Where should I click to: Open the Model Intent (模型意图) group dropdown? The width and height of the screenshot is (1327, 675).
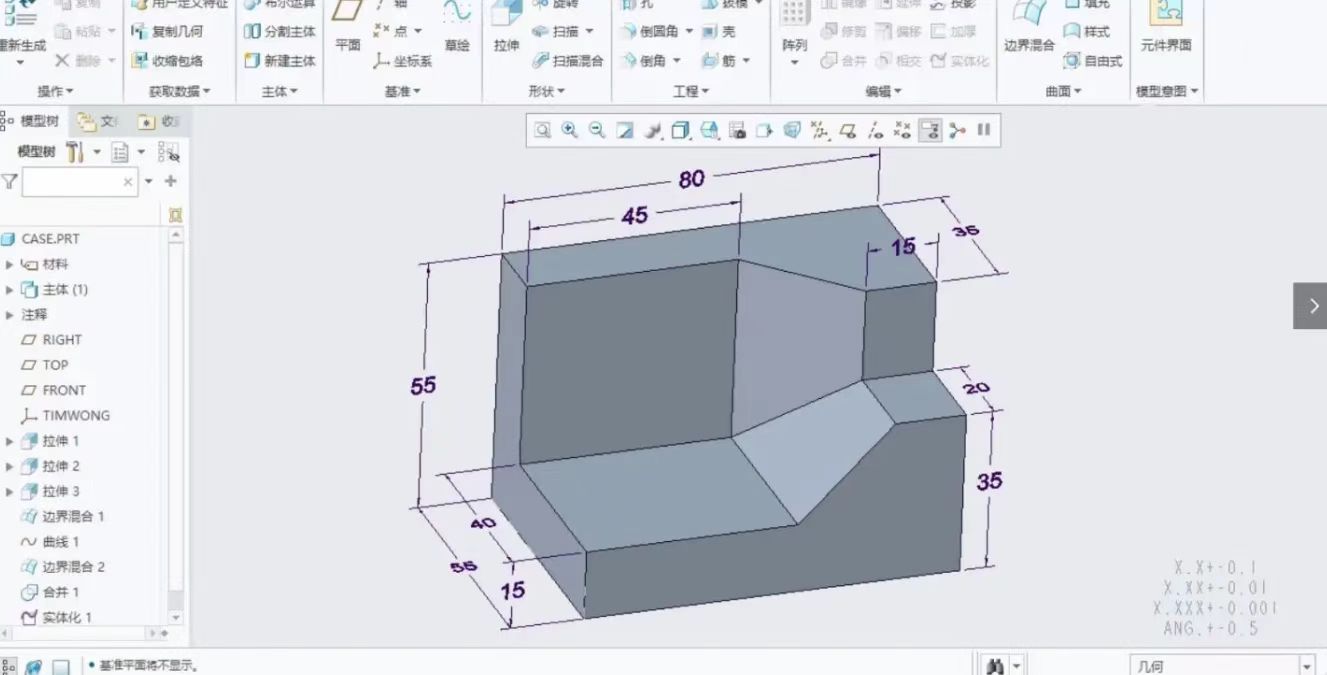click(1167, 91)
